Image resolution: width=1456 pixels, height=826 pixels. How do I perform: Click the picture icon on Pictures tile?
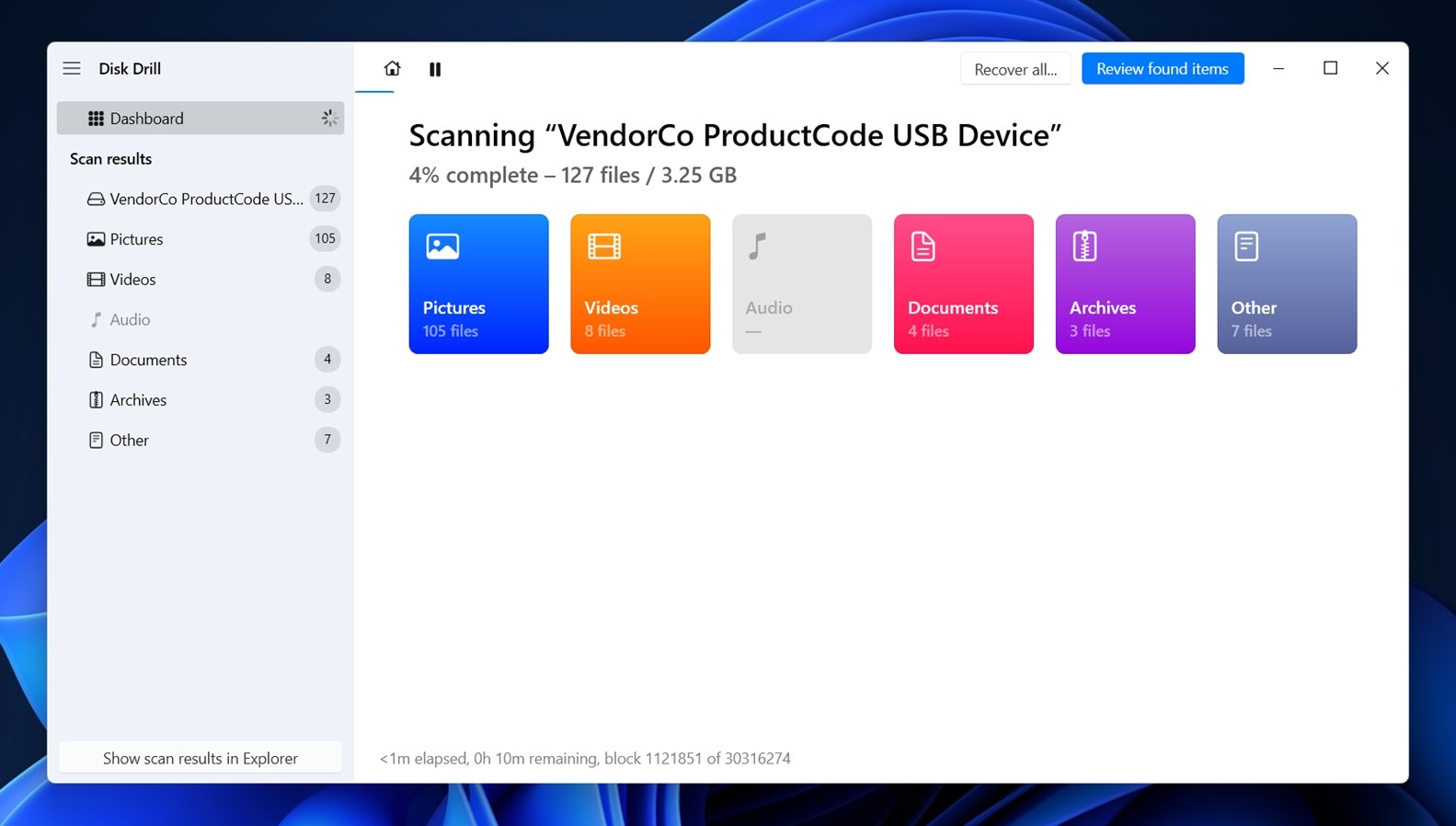(442, 247)
